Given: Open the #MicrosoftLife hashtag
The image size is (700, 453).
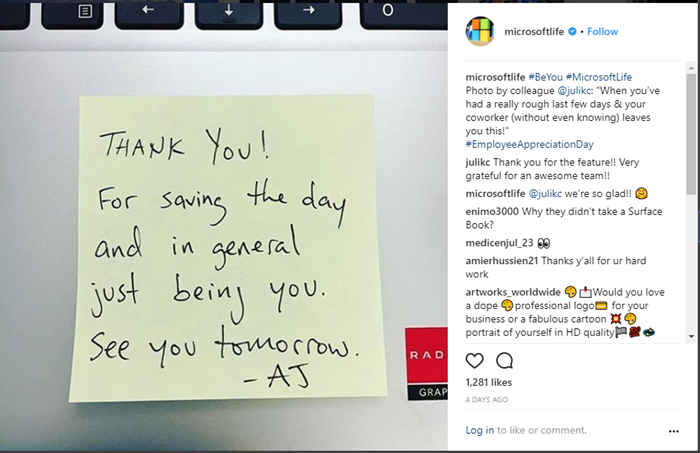Looking at the screenshot, I should point(599,77).
